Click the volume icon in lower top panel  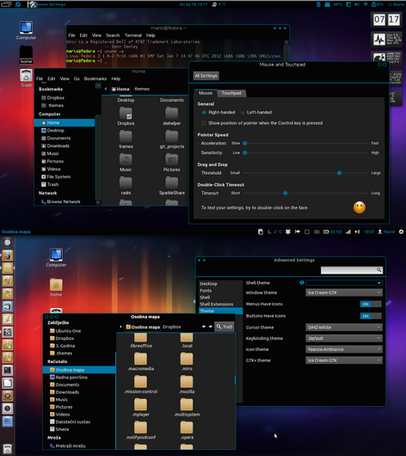tap(357, 232)
